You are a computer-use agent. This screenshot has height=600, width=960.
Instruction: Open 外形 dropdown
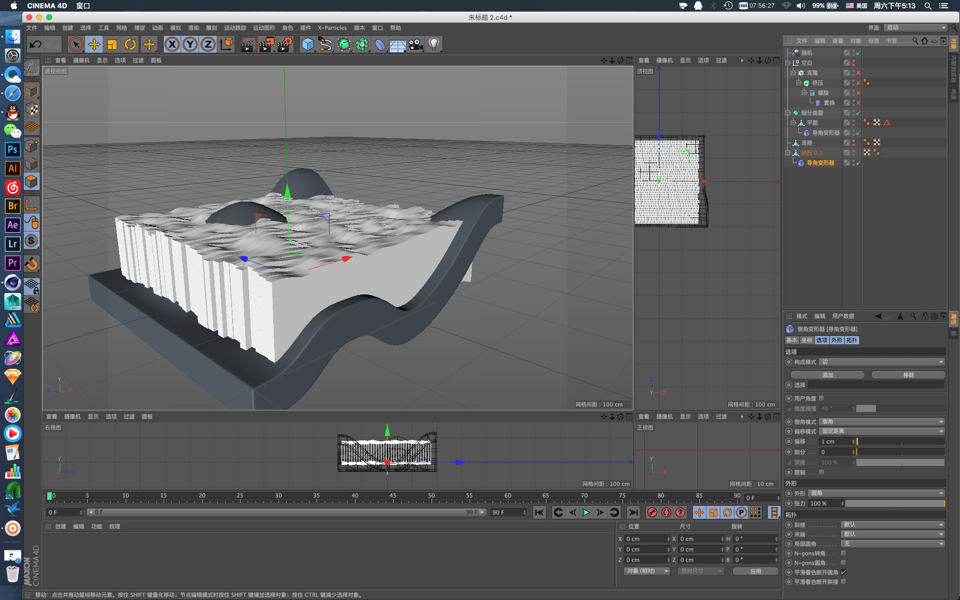pyautogui.click(x=877, y=493)
